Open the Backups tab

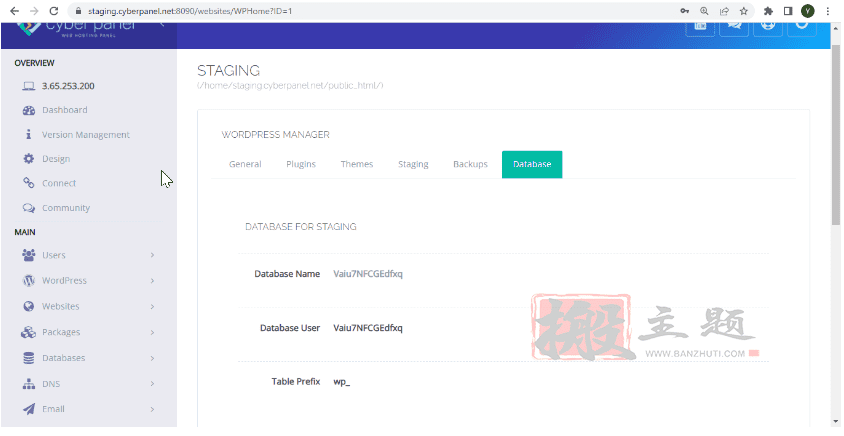(x=470, y=164)
